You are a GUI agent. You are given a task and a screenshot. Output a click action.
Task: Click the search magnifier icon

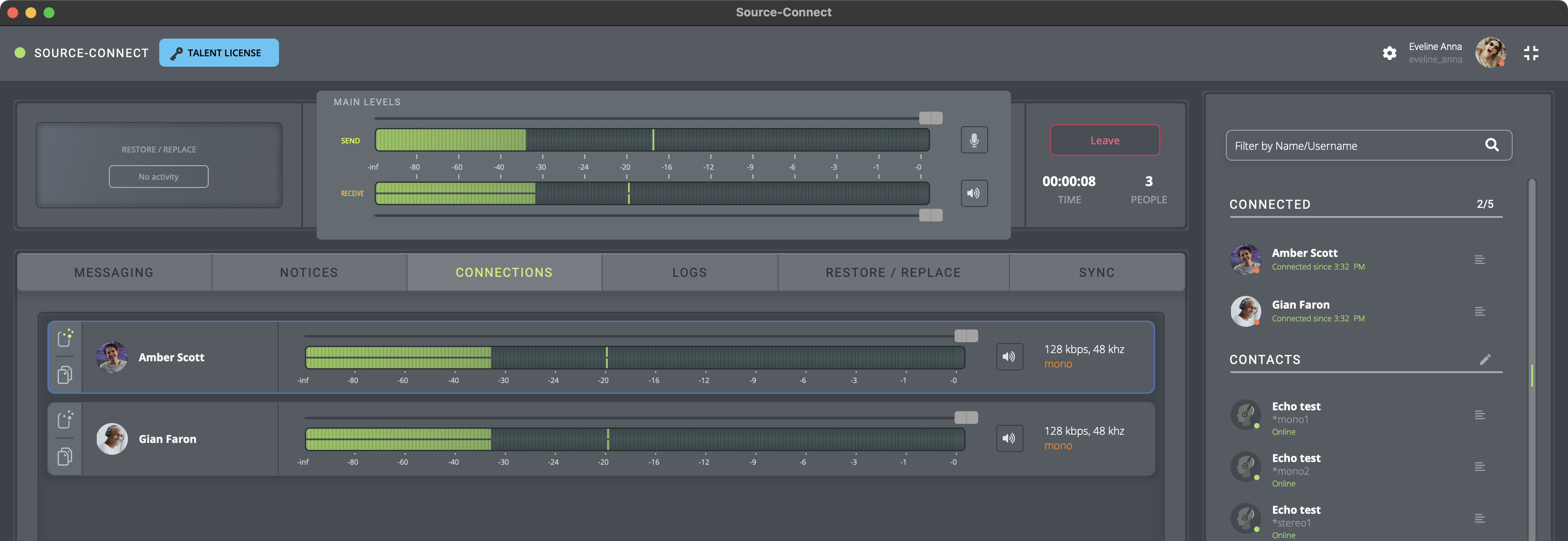pyautogui.click(x=1491, y=145)
